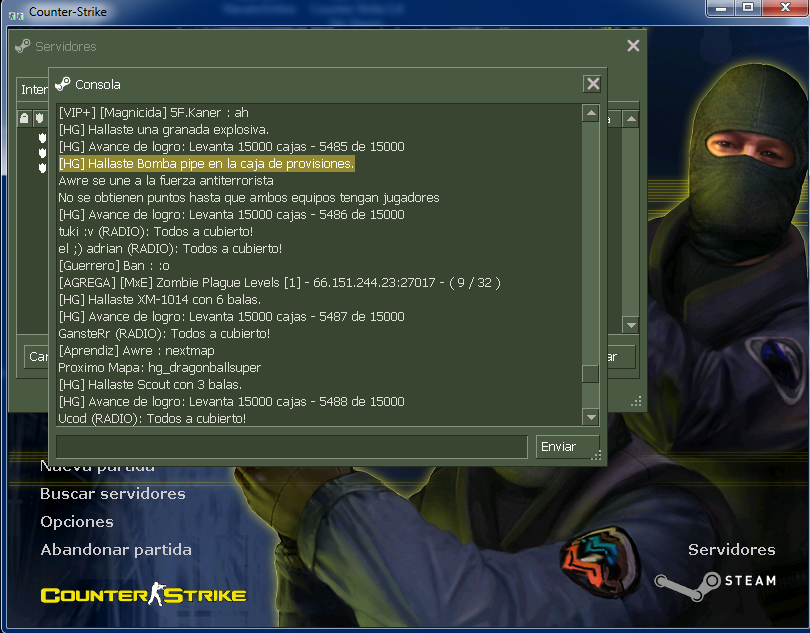
Task: Click the highlighted Bomba pipe console line
Action: pos(206,163)
